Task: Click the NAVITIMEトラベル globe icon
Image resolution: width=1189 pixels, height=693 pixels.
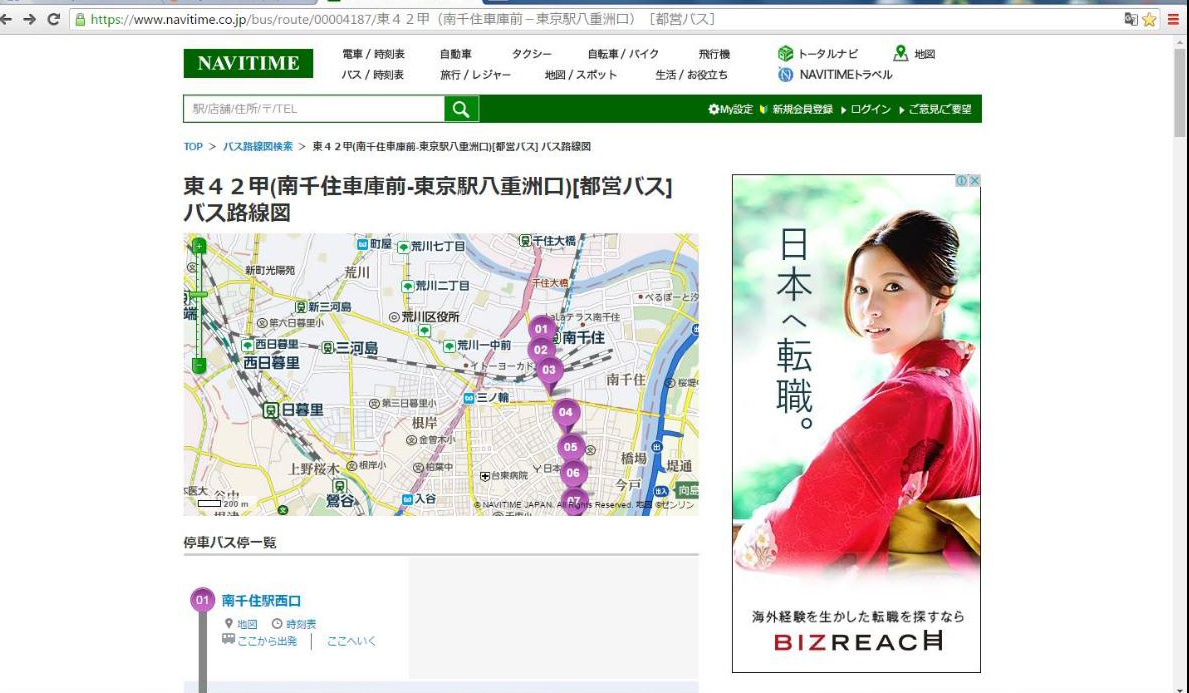Action: (x=785, y=74)
